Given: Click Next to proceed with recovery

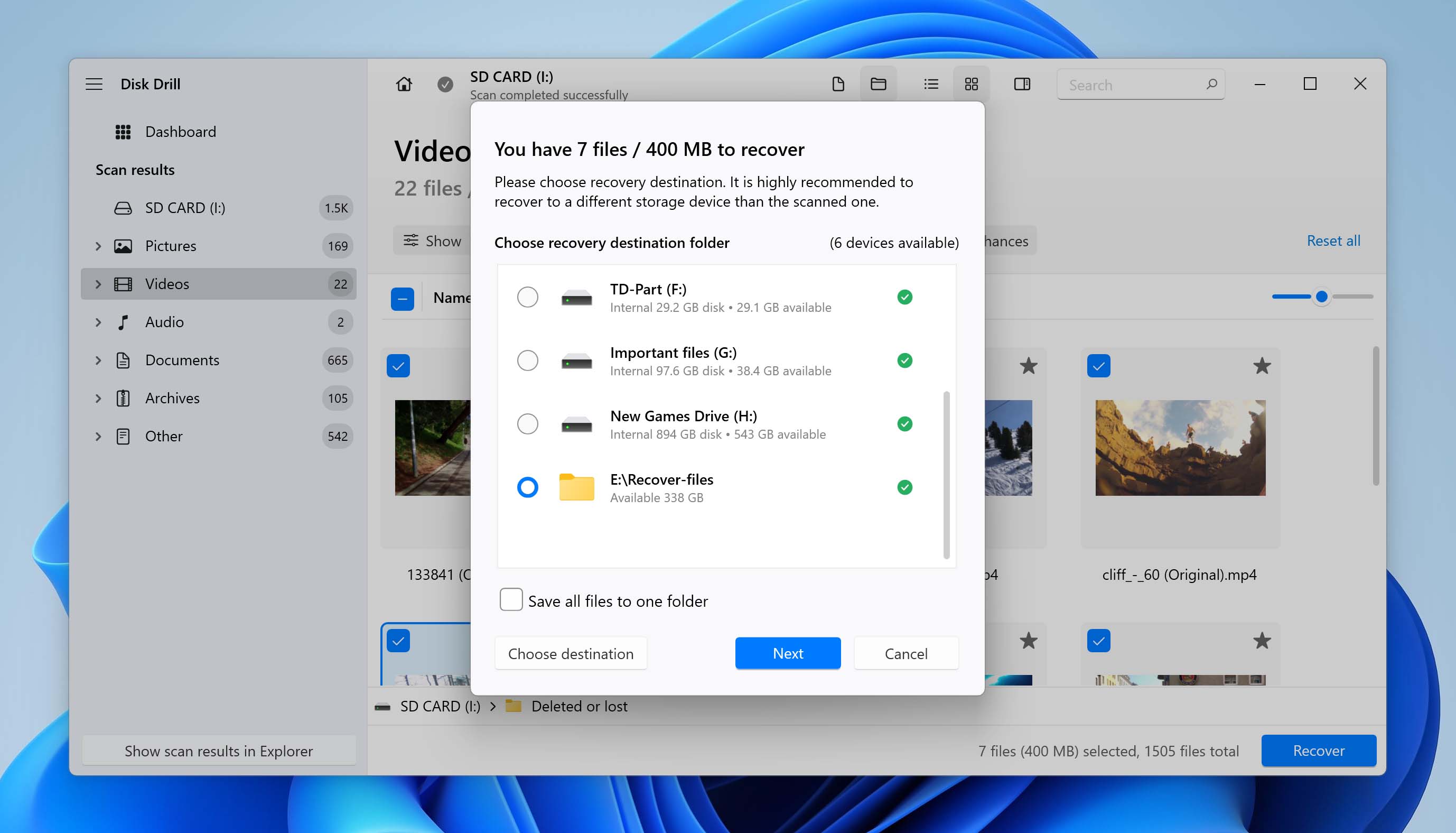Looking at the screenshot, I should pyautogui.click(x=787, y=653).
